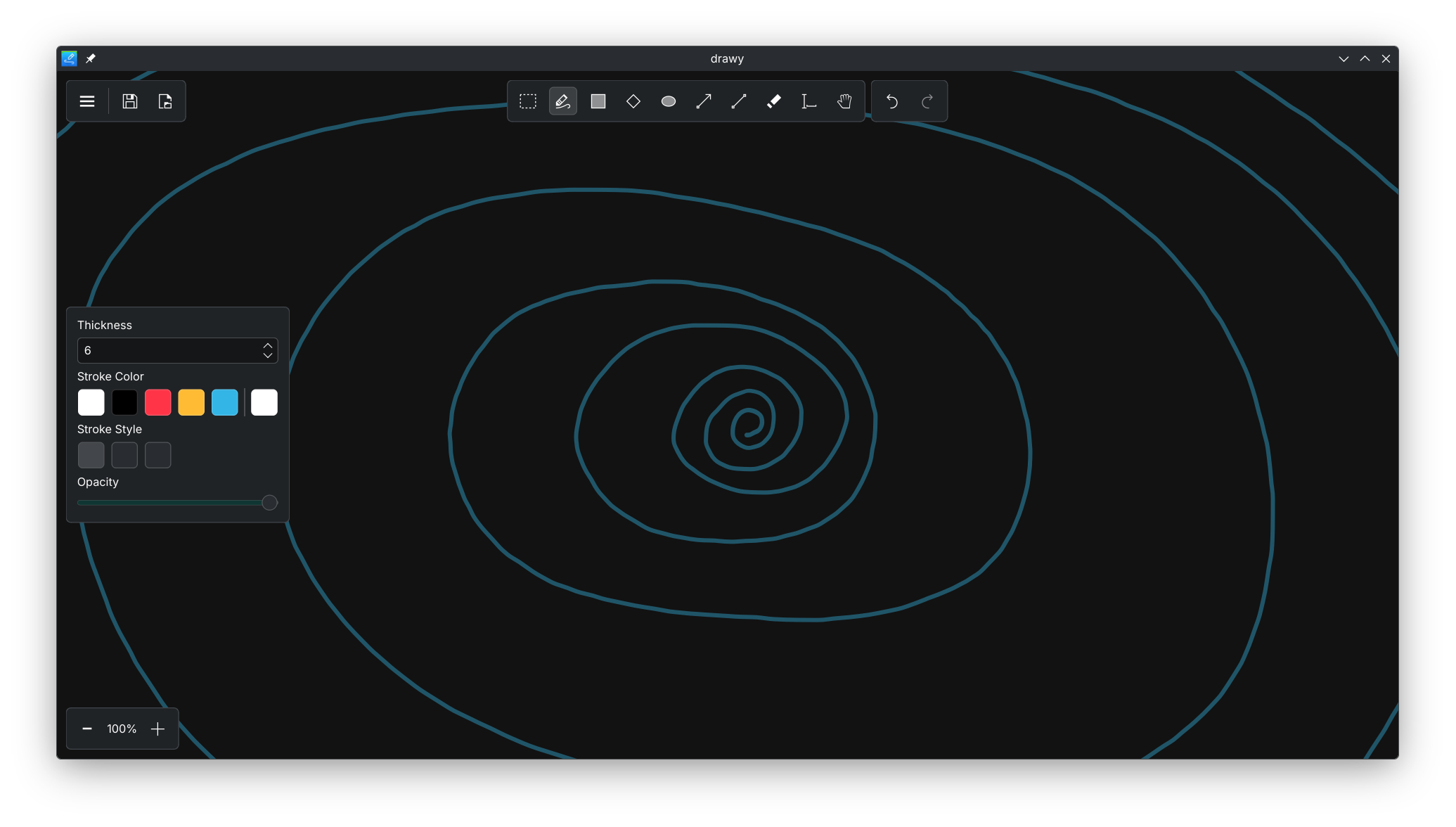Select the rectangular selection tool

click(527, 101)
